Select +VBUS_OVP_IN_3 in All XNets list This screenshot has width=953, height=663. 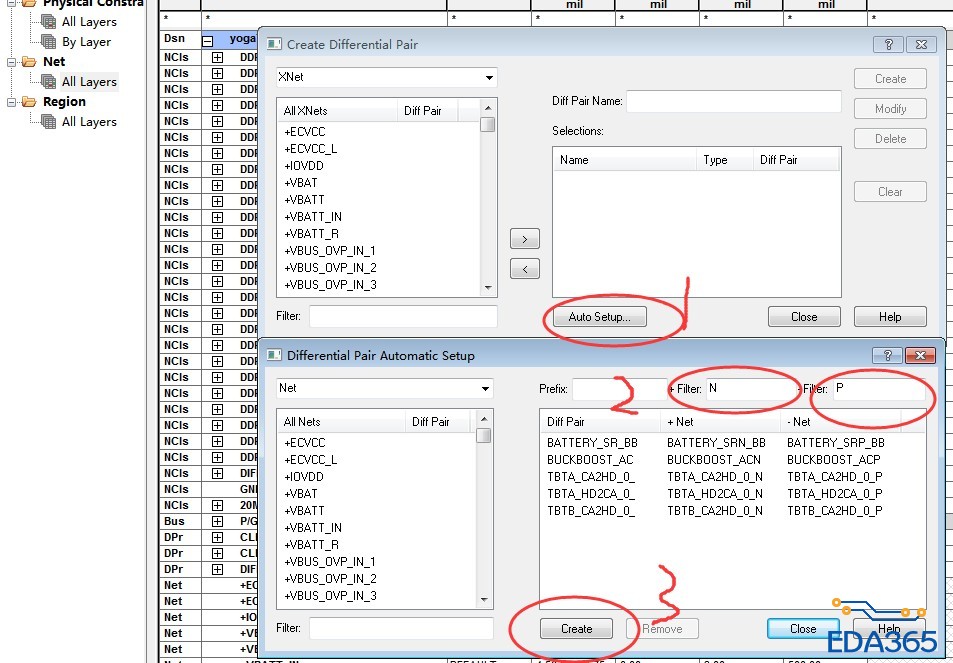click(330, 285)
